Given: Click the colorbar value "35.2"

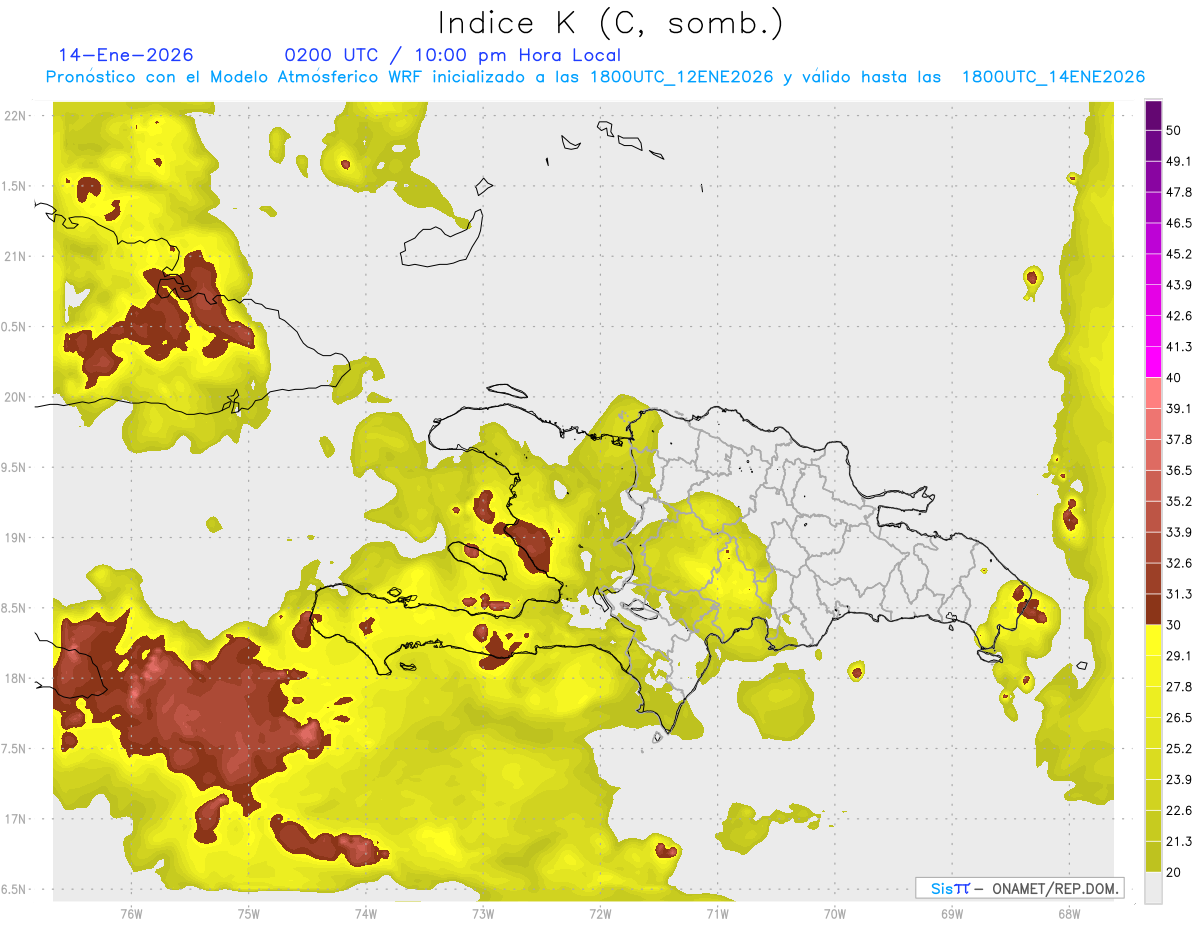Looking at the screenshot, I should (x=1179, y=501).
